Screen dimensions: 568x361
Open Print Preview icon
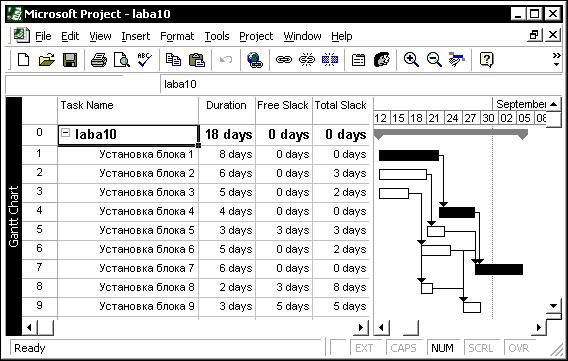[x=121, y=60]
